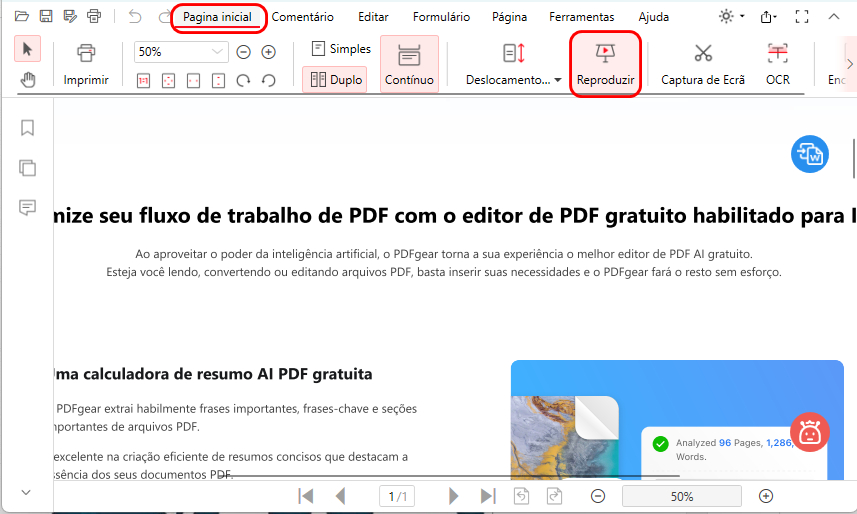
Task: Switch to Simples single page view
Action: [x=341, y=49]
